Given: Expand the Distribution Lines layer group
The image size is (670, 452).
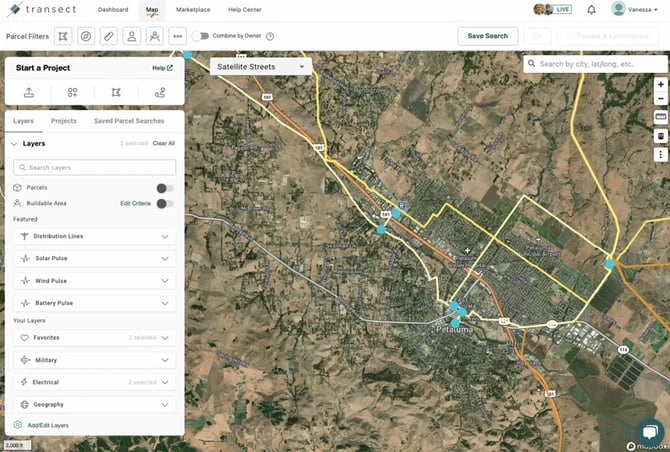Looking at the screenshot, I should click(165, 236).
